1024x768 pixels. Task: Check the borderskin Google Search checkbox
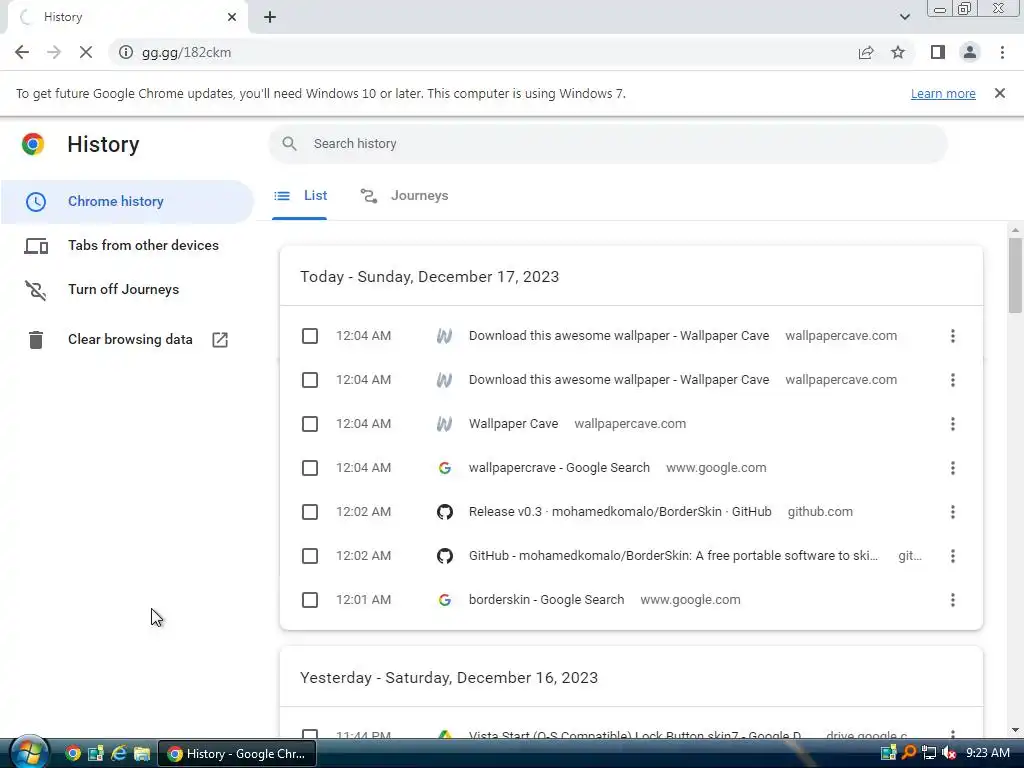click(310, 600)
